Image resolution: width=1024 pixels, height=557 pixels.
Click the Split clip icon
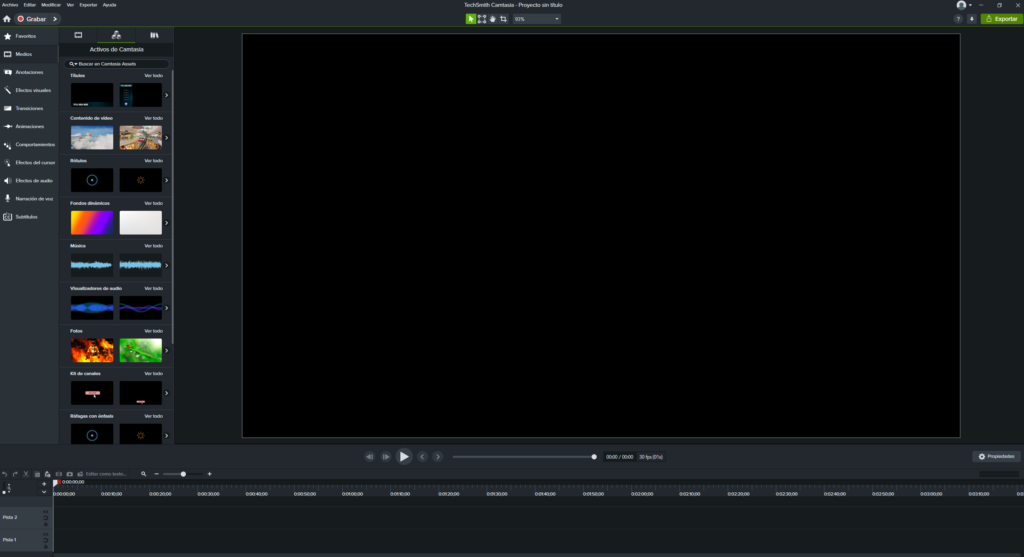click(x=59, y=474)
